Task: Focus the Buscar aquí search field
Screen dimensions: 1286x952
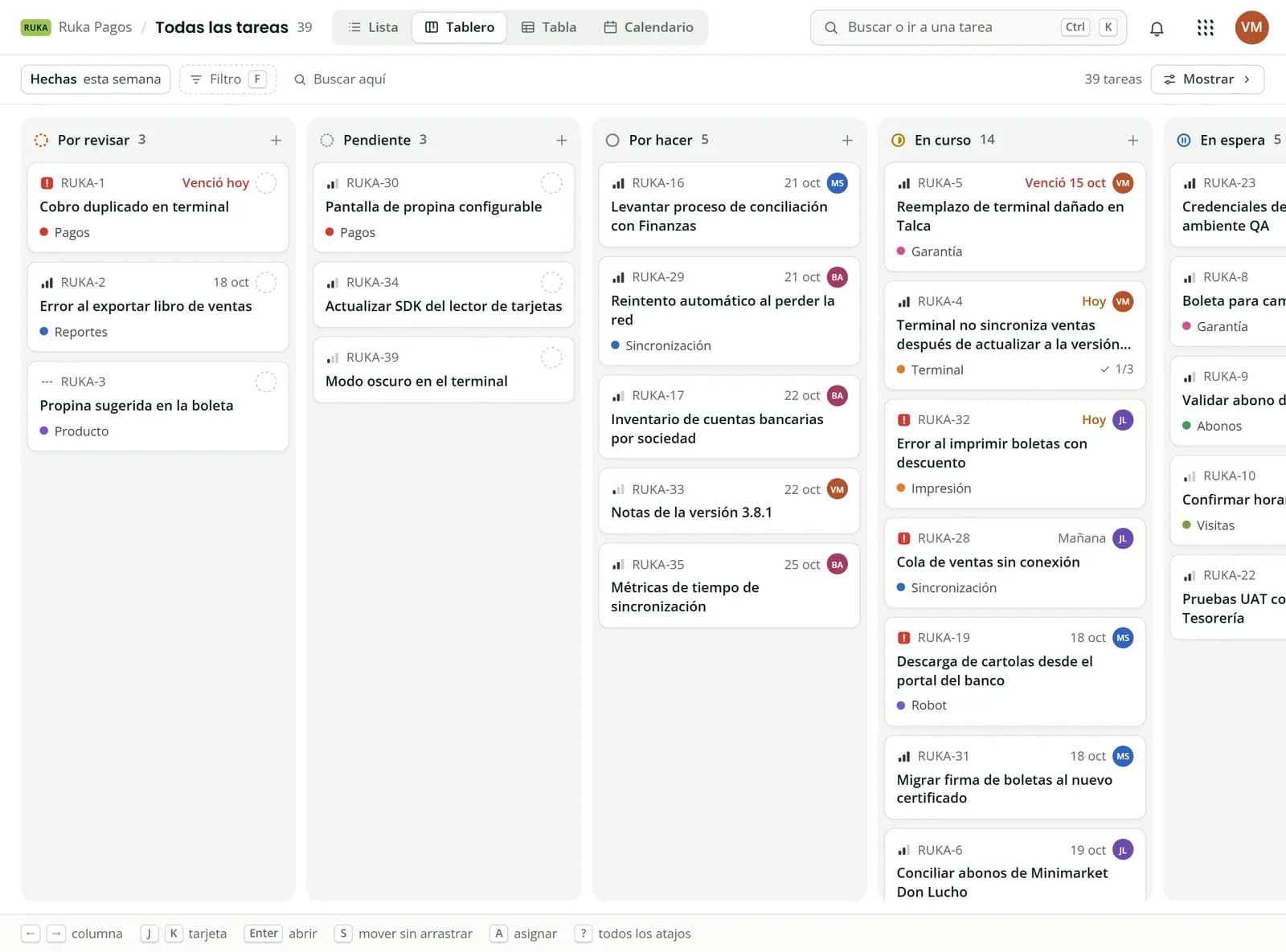Action: click(x=341, y=79)
